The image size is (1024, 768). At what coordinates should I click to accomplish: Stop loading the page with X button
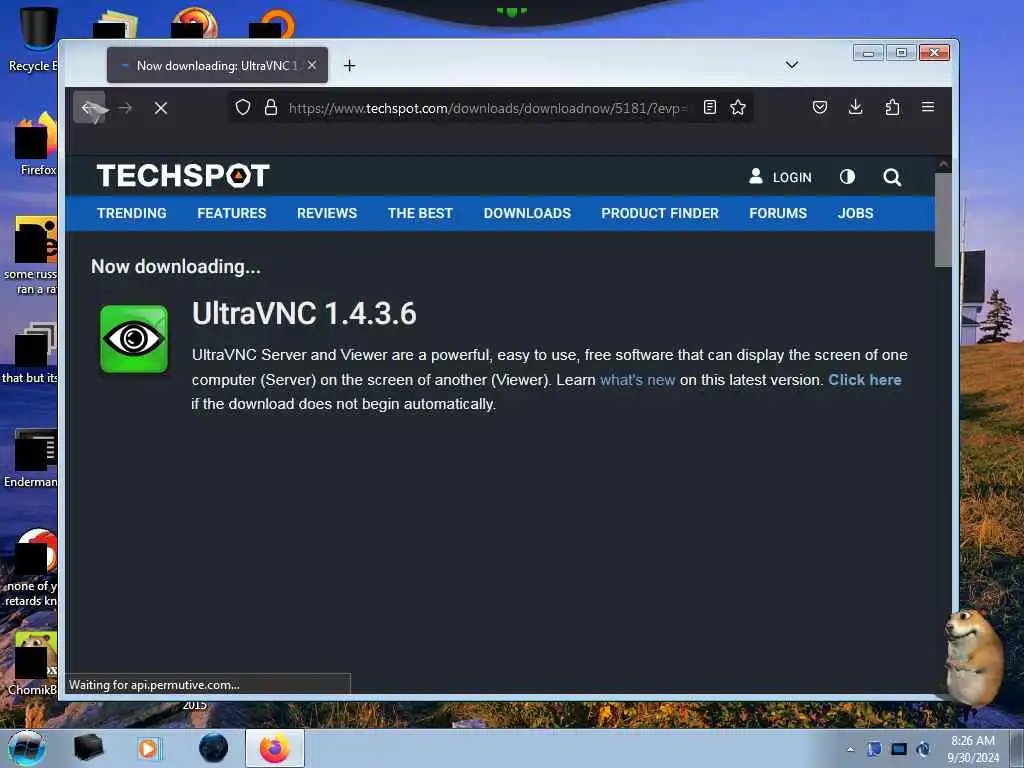tap(161, 108)
